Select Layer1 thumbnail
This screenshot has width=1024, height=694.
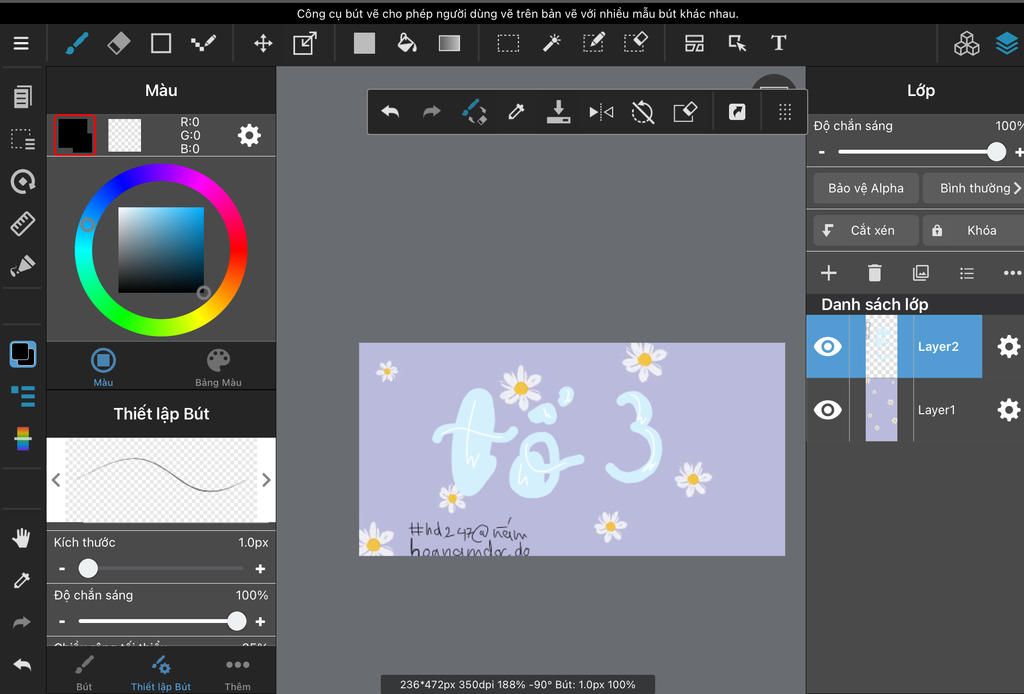coord(881,409)
